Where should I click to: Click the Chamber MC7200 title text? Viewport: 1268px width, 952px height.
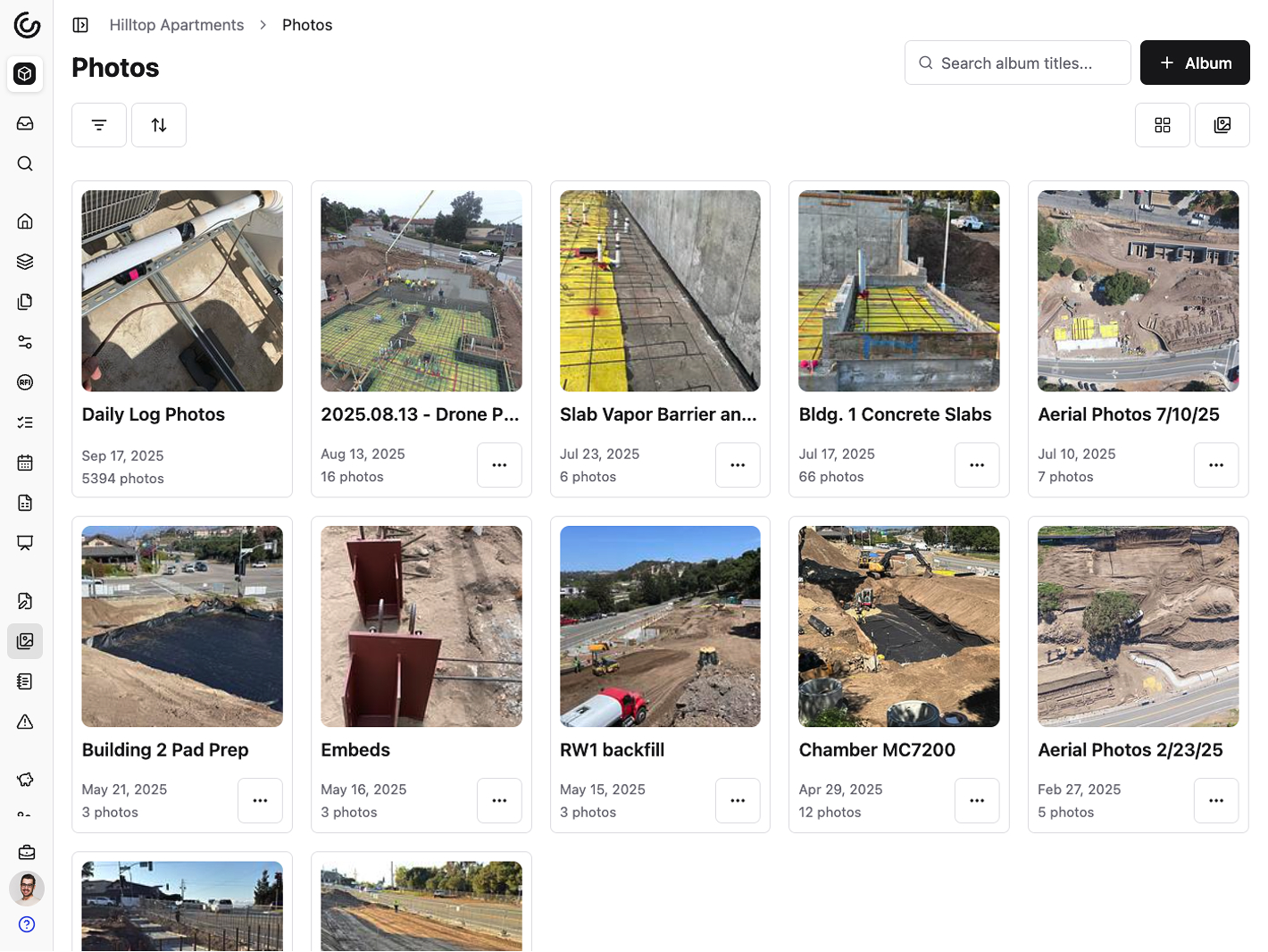[x=877, y=750]
